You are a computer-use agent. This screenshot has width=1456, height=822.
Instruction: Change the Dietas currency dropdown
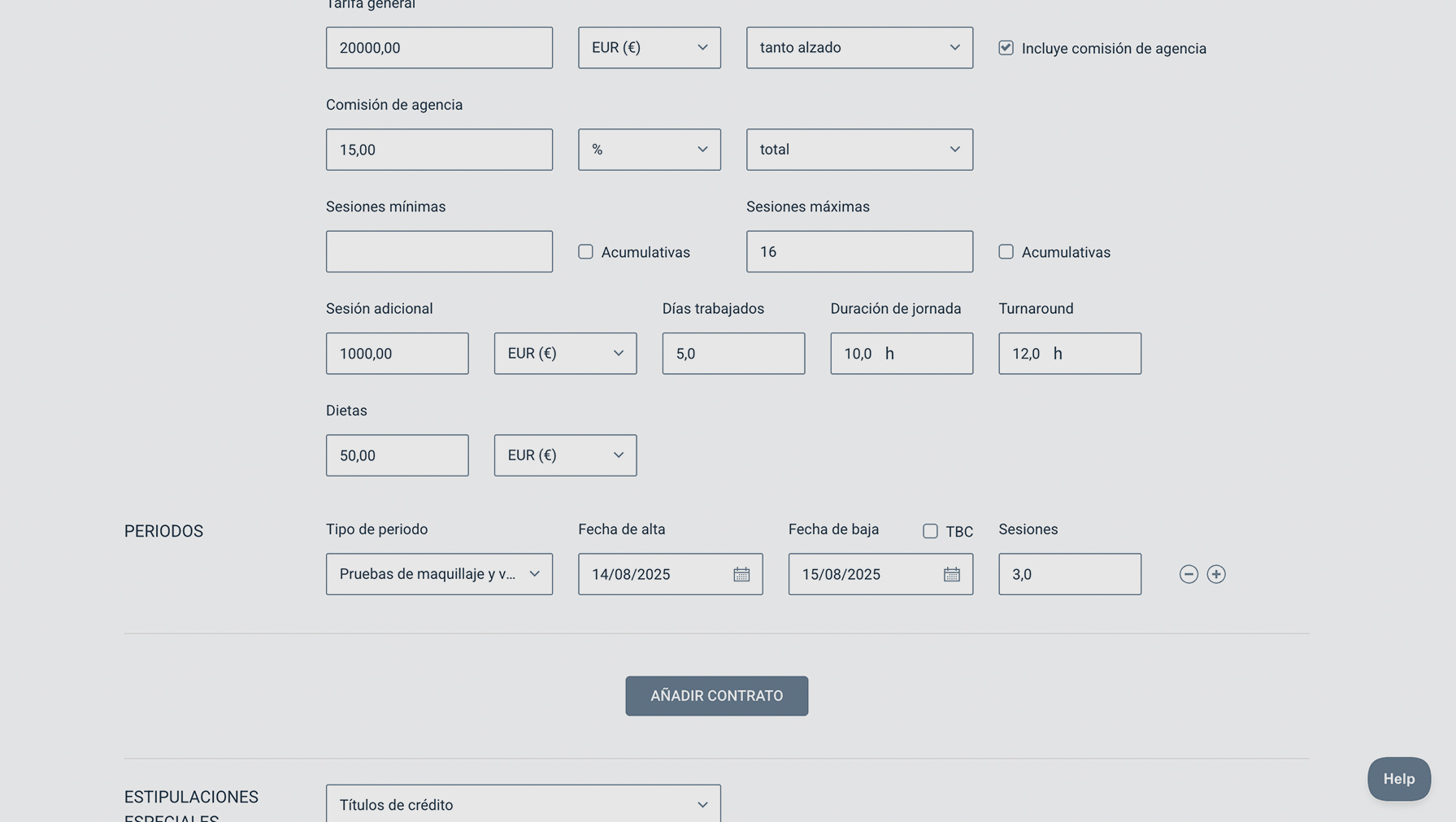(x=565, y=455)
